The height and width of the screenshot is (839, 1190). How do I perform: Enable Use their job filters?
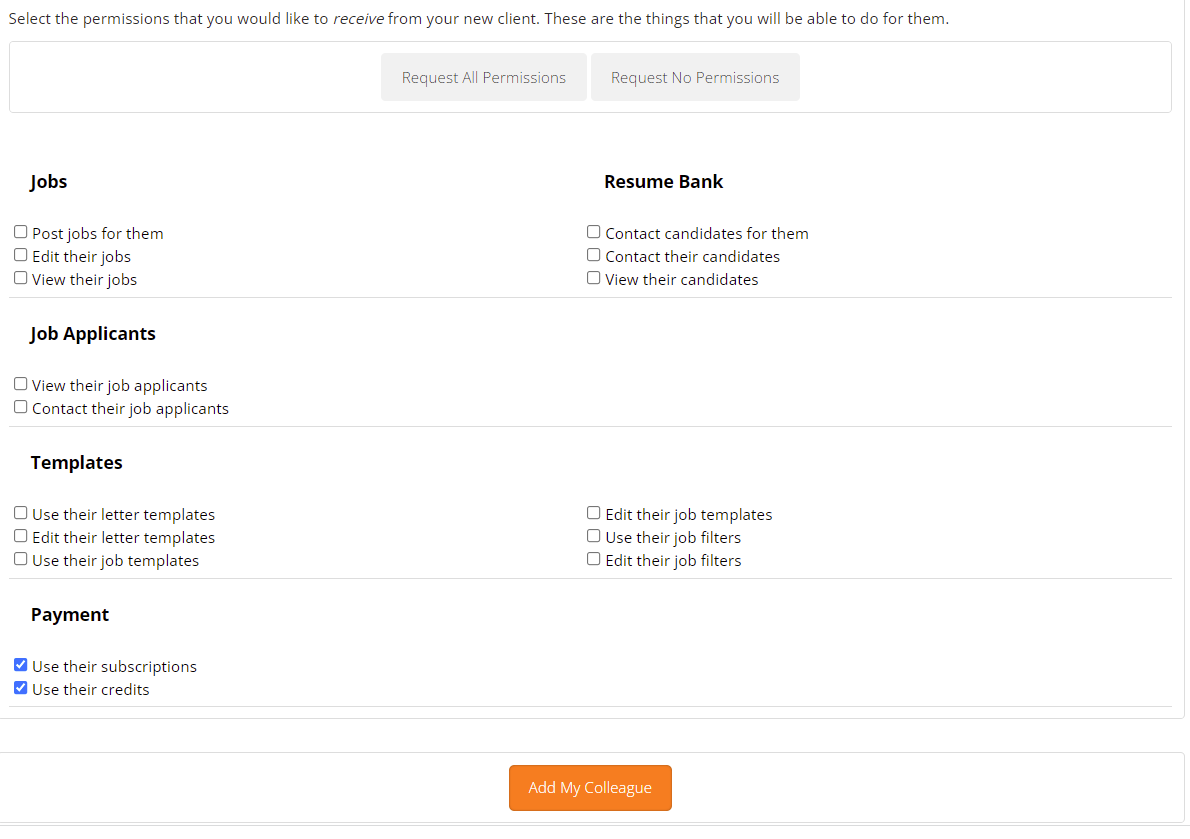point(593,536)
